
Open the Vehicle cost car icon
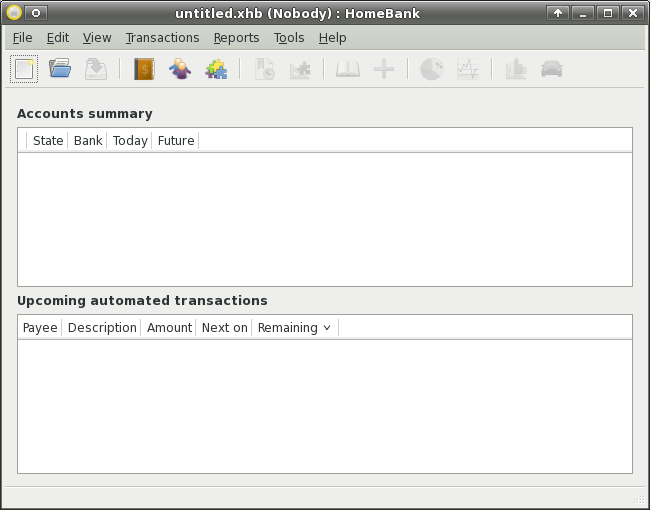click(x=552, y=69)
